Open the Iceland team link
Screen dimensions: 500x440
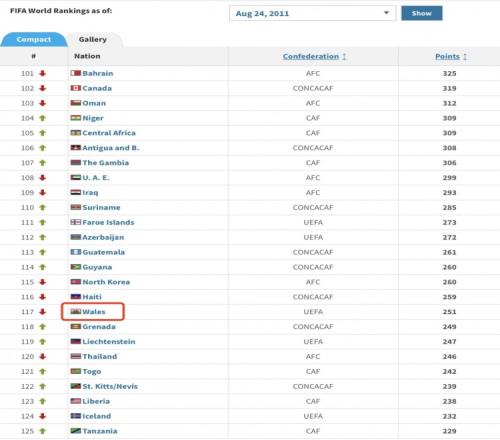(x=97, y=416)
